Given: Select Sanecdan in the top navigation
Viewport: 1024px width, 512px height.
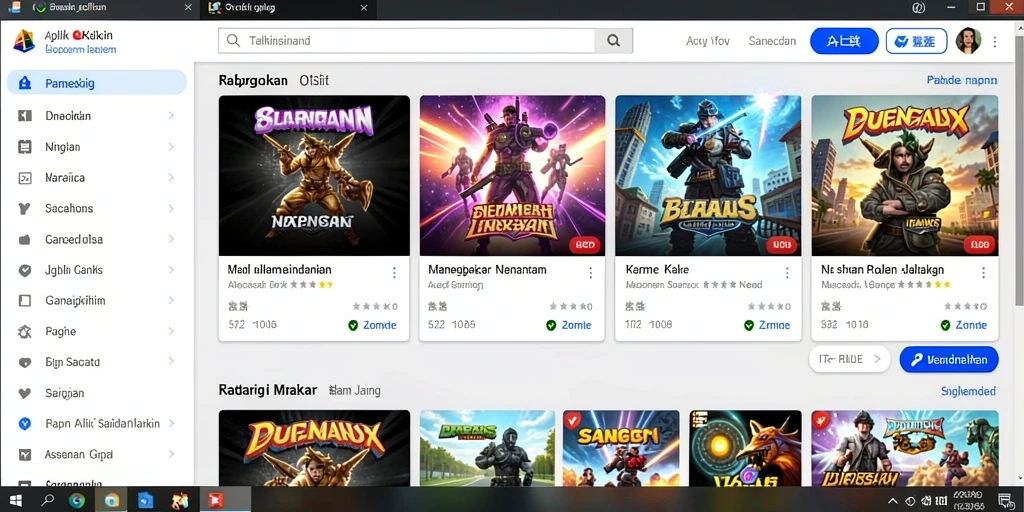Looking at the screenshot, I should click(x=772, y=41).
